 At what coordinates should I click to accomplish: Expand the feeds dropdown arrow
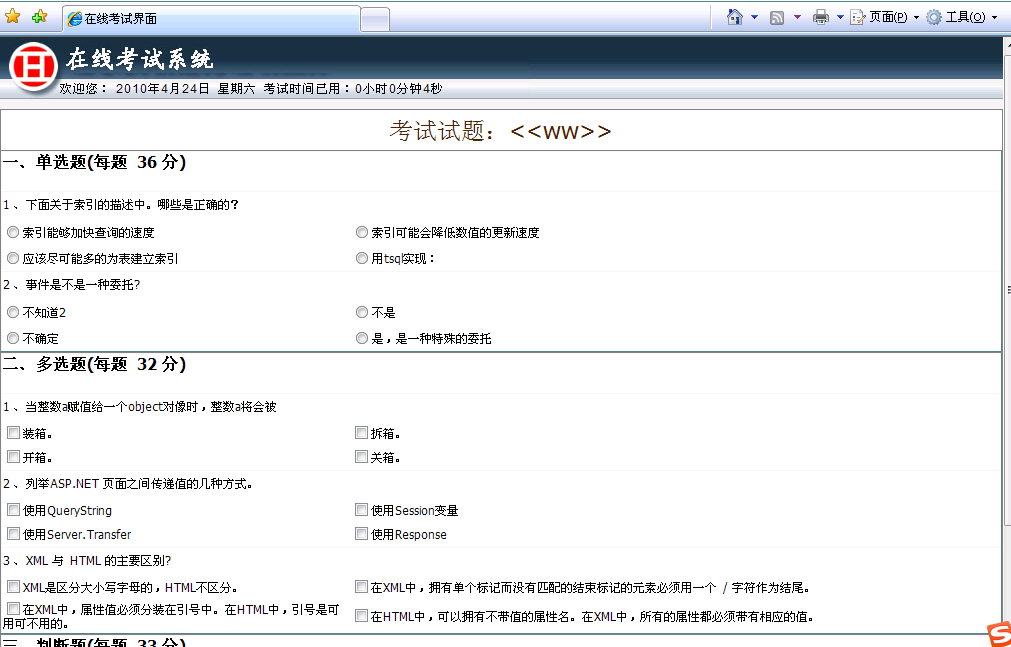[x=797, y=17]
